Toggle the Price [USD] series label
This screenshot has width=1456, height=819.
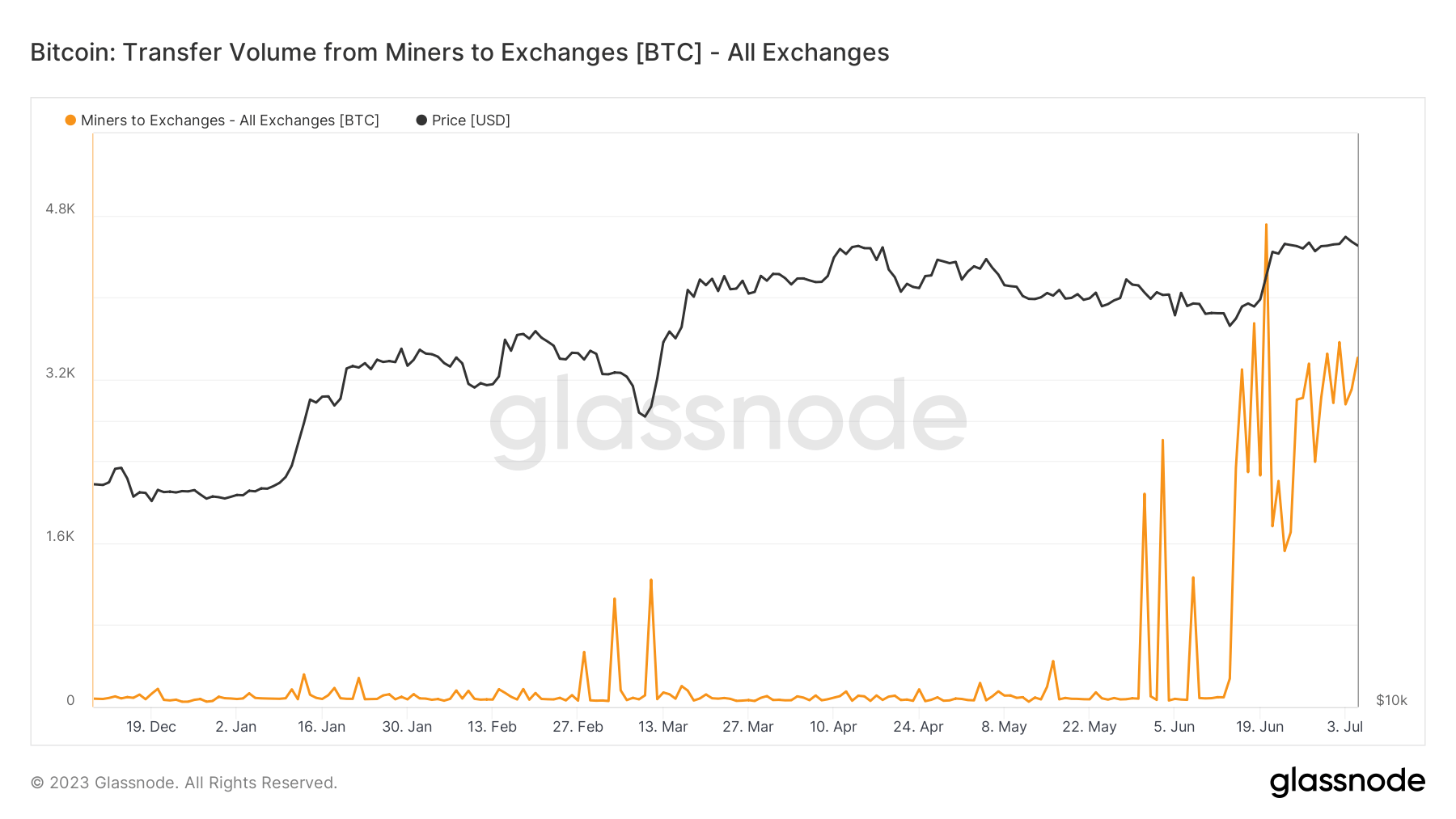tap(471, 120)
